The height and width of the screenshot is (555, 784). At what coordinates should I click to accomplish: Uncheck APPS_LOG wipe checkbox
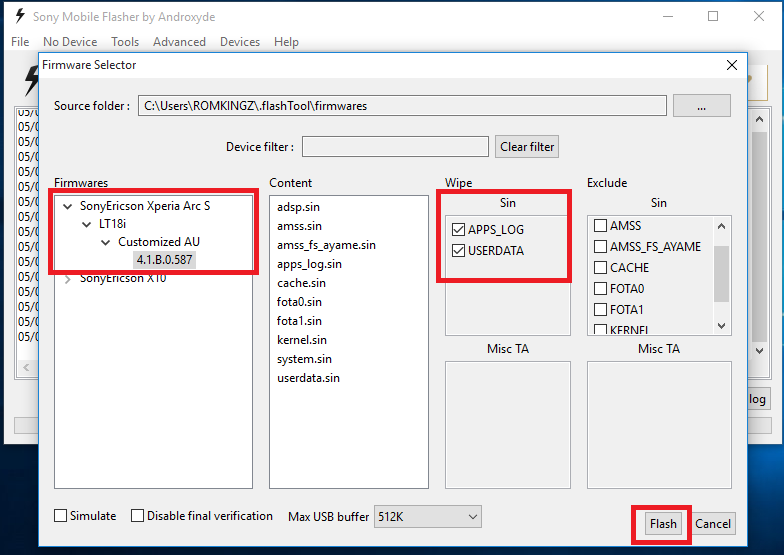tap(458, 230)
